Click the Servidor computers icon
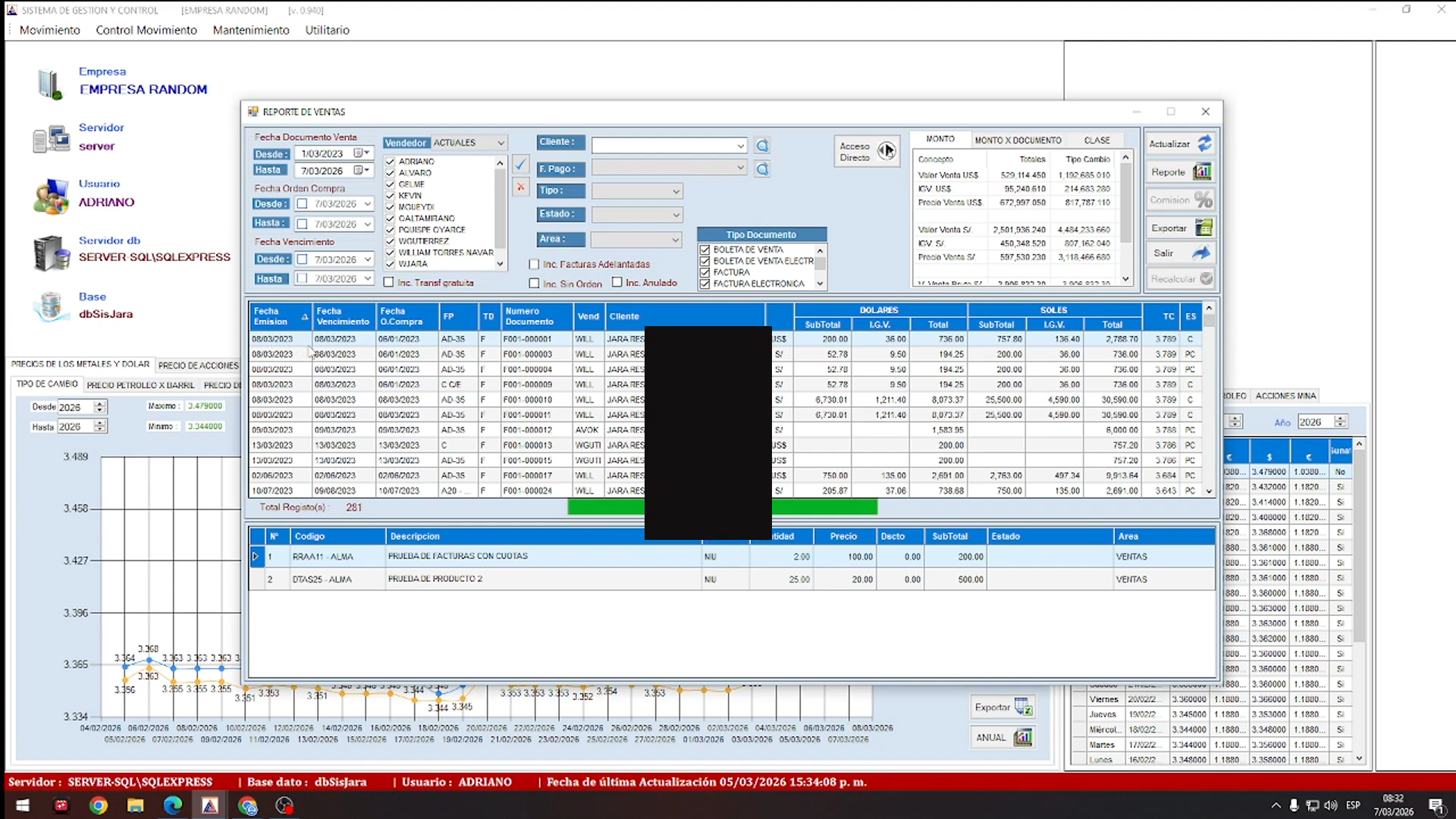Image resolution: width=1456 pixels, height=819 pixels. pos(51,139)
